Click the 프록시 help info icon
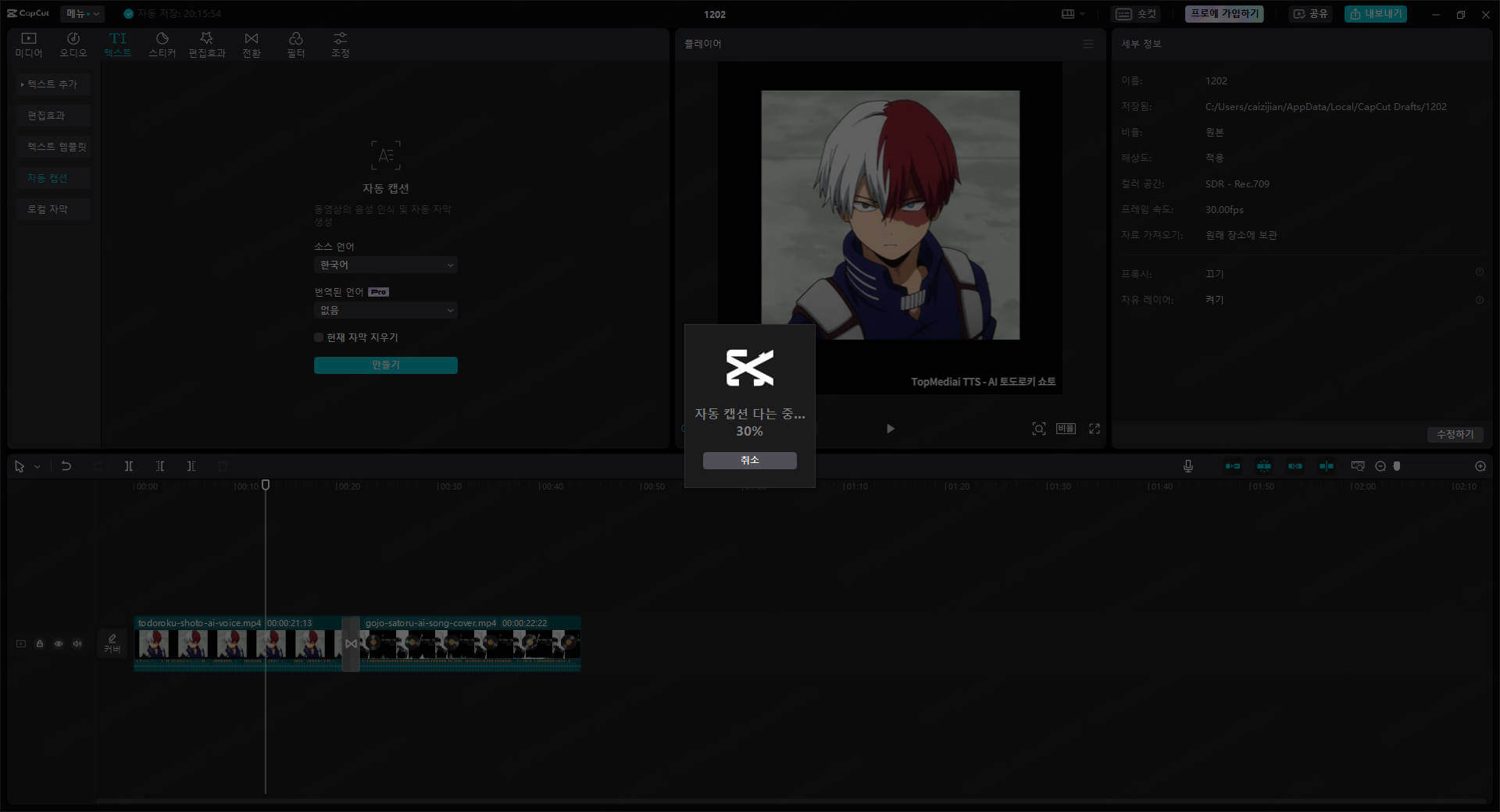The width and height of the screenshot is (1500, 812). coord(1480,272)
